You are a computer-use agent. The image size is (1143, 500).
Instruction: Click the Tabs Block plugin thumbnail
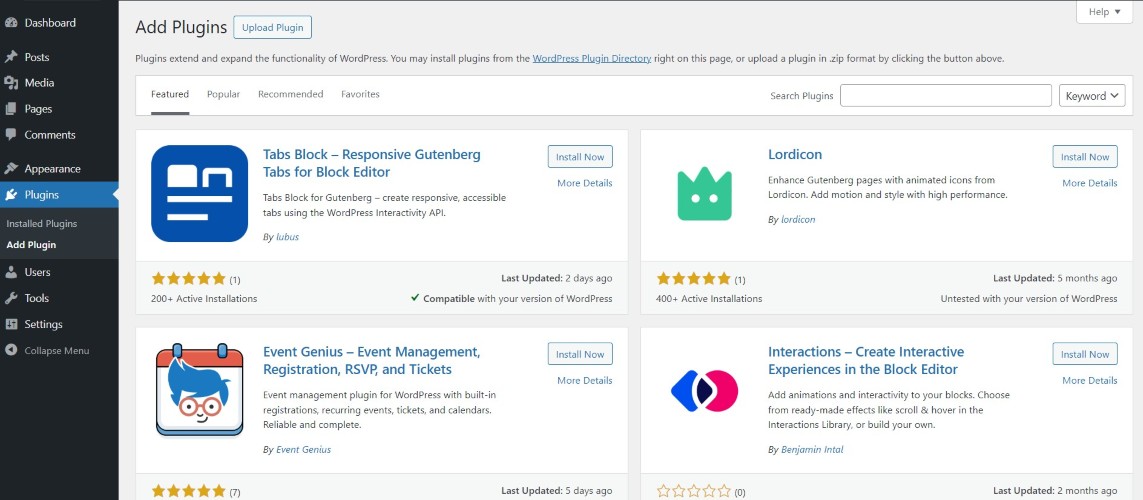(x=200, y=194)
